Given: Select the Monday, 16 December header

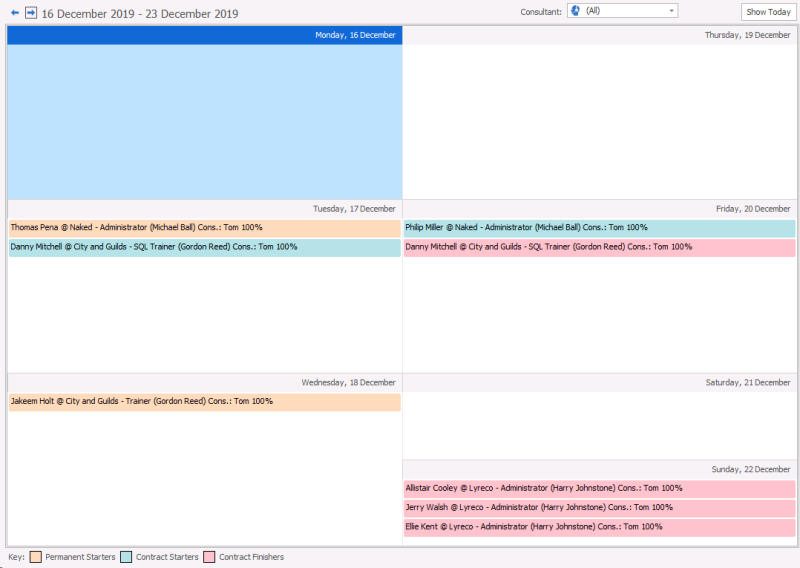Looking at the screenshot, I should pos(205,35).
